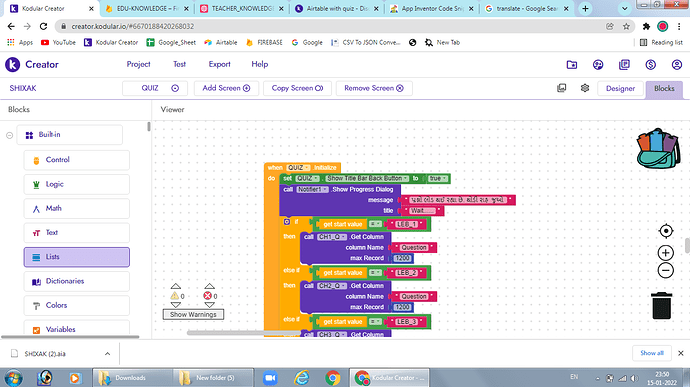The height and width of the screenshot is (387, 690).
Task: Open the projects folder icon in the header
Action: pos(572,65)
